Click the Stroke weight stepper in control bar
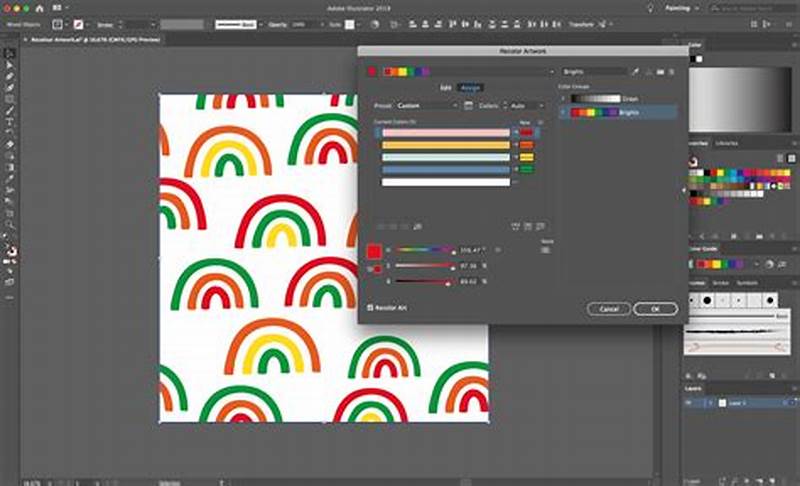The width and height of the screenshot is (800, 486). [x=120, y=24]
